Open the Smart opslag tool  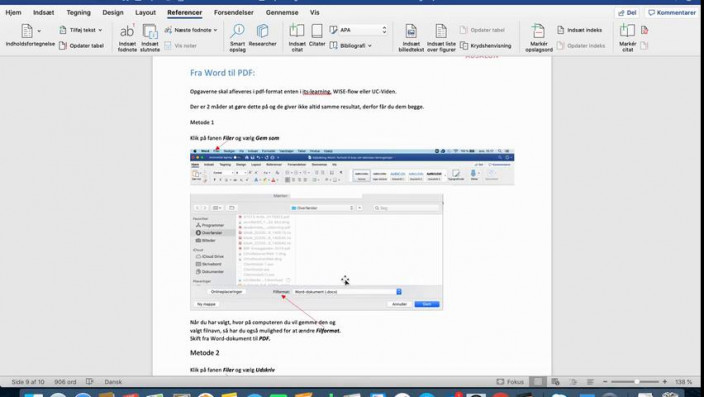coord(237,38)
